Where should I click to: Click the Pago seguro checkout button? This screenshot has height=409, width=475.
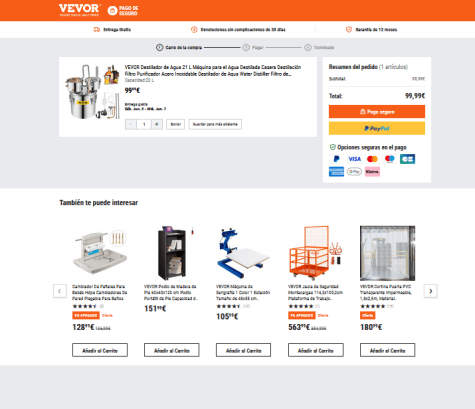(x=377, y=112)
